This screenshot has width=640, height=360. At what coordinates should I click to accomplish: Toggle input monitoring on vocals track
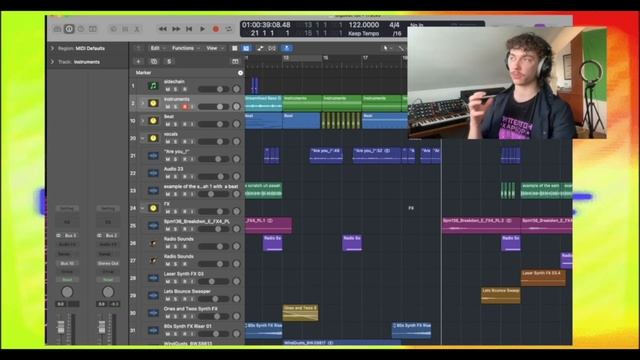pyautogui.click(x=192, y=142)
